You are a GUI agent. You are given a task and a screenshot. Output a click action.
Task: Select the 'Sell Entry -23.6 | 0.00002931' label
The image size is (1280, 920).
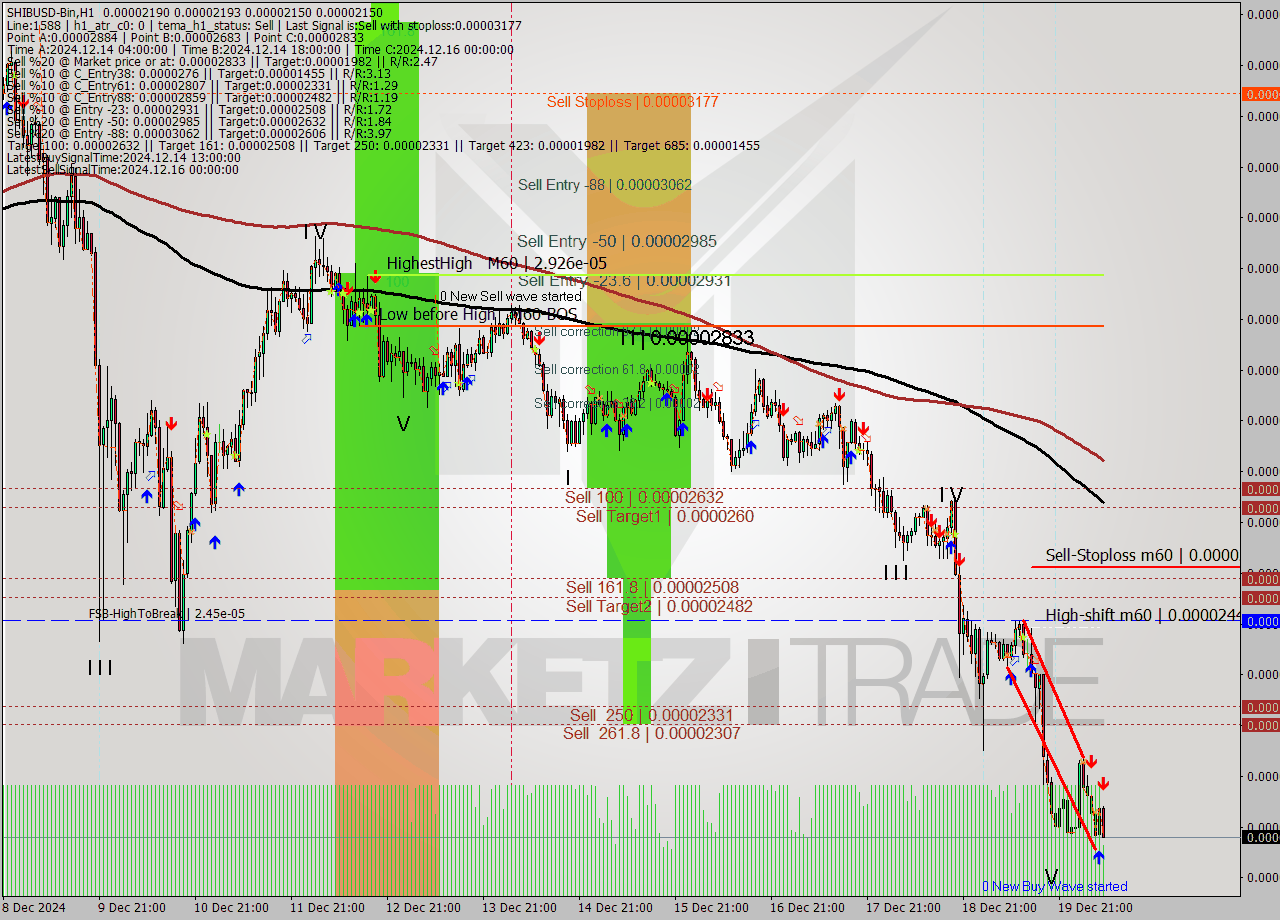pos(624,281)
